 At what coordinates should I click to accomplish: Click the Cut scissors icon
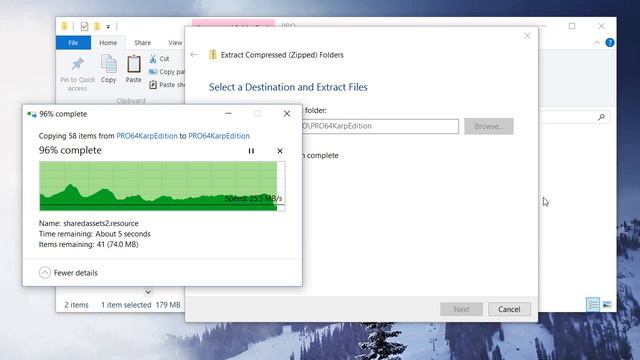coord(153,59)
